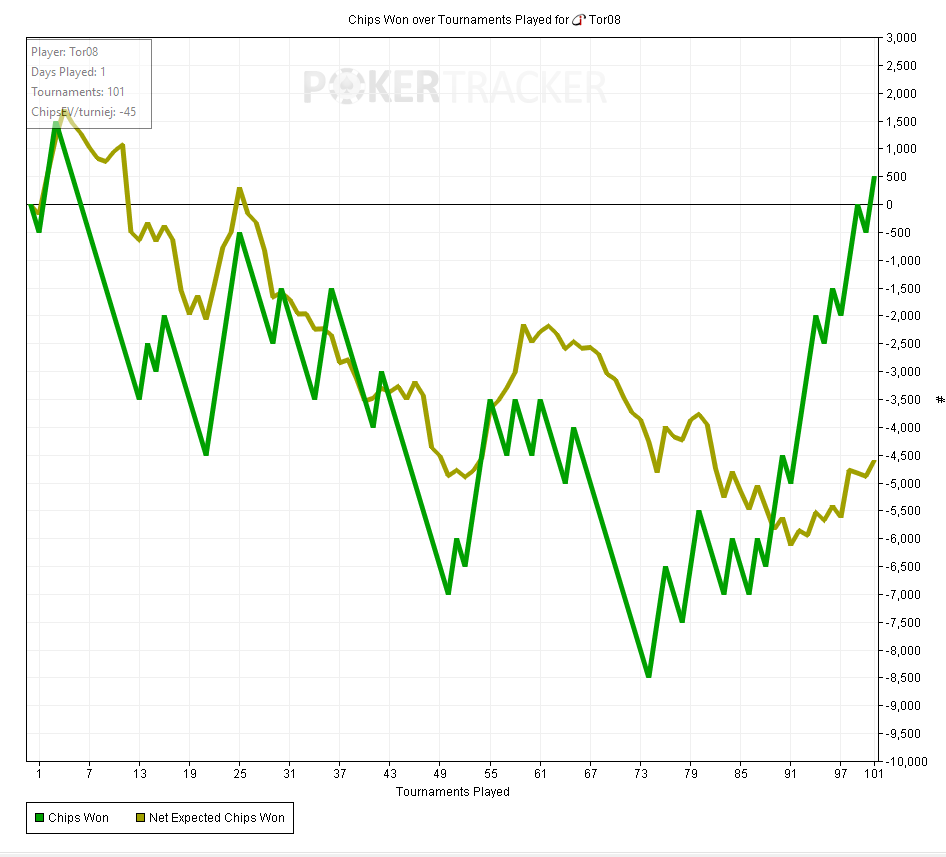Screen dimensions: 946x857
Task: Click the hash symbol beside the y-axis
Action: [940, 400]
